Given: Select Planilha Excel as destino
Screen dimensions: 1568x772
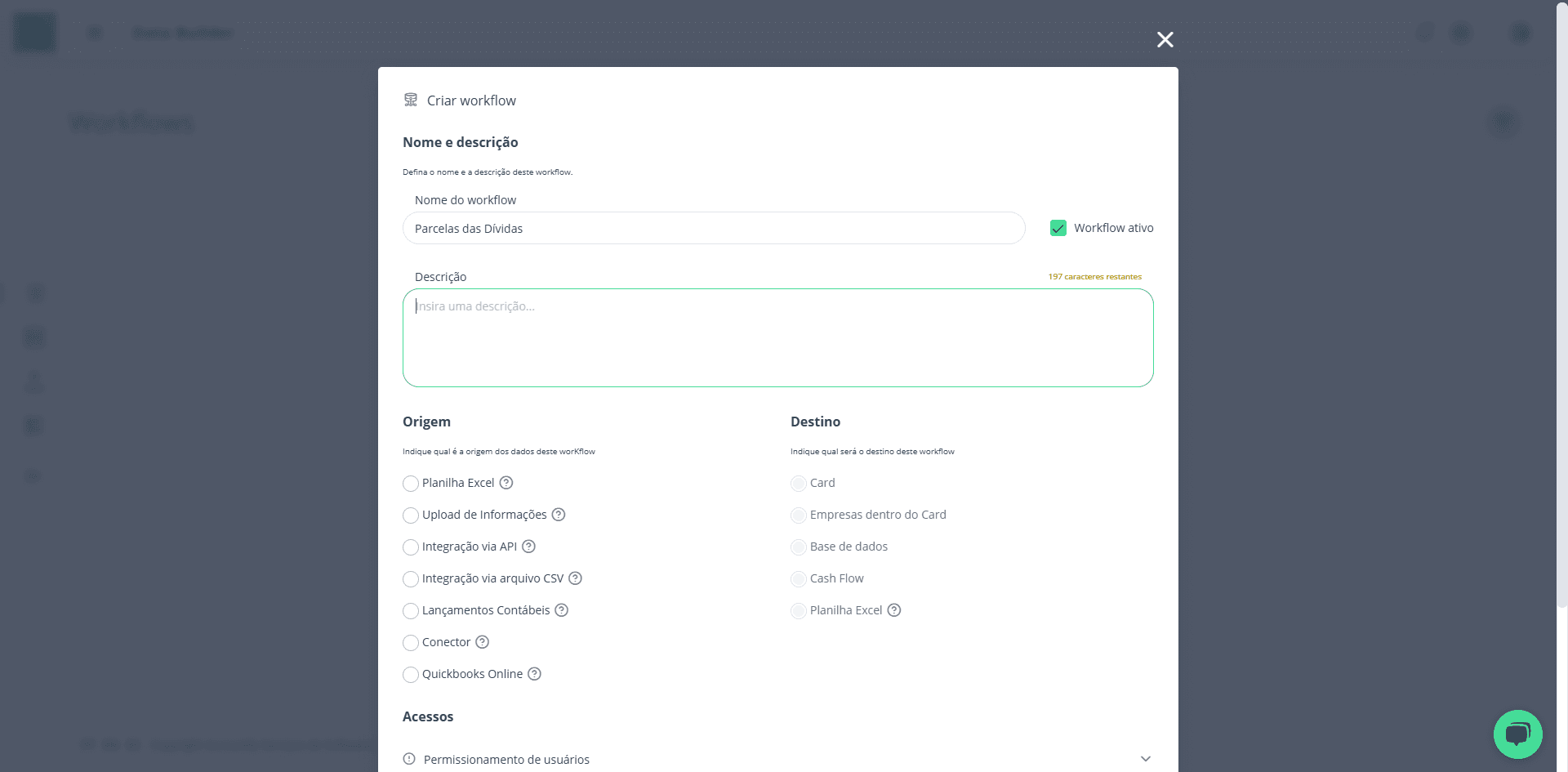Looking at the screenshot, I should pos(799,611).
